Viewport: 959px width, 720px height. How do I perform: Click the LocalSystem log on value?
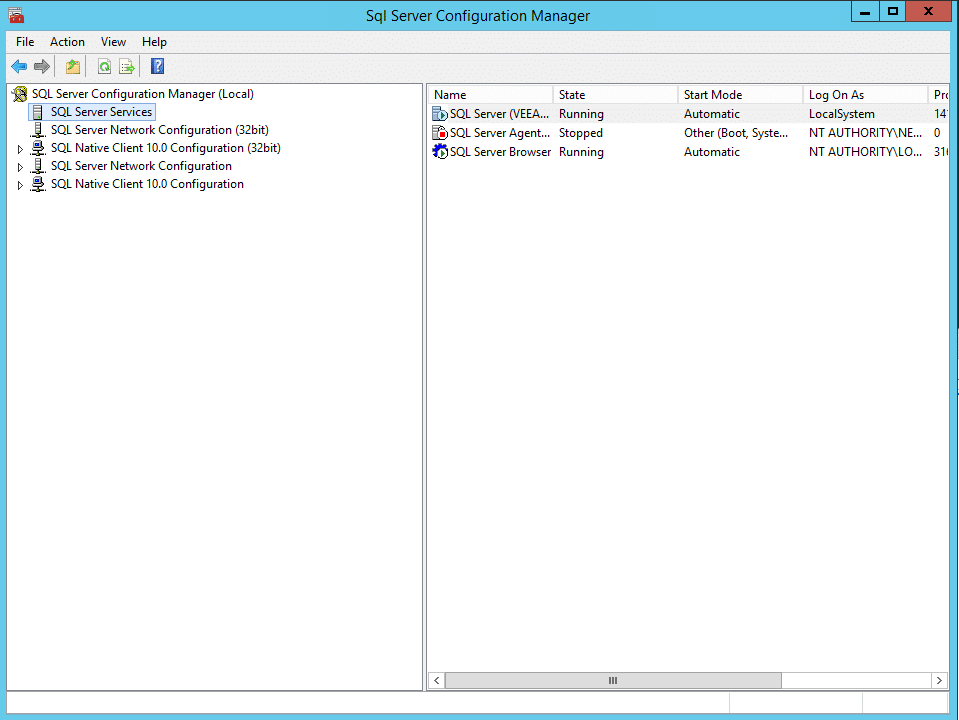tap(842, 114)
